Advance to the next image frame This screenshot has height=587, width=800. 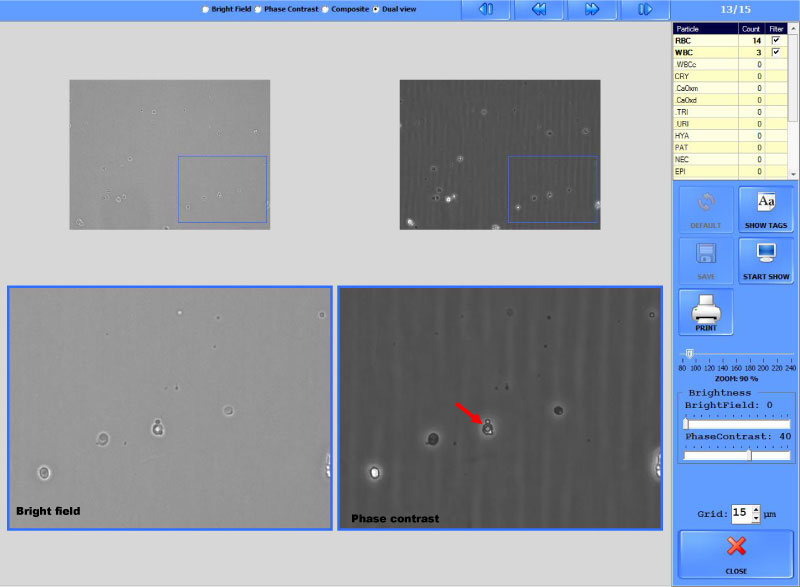point(592,9)
